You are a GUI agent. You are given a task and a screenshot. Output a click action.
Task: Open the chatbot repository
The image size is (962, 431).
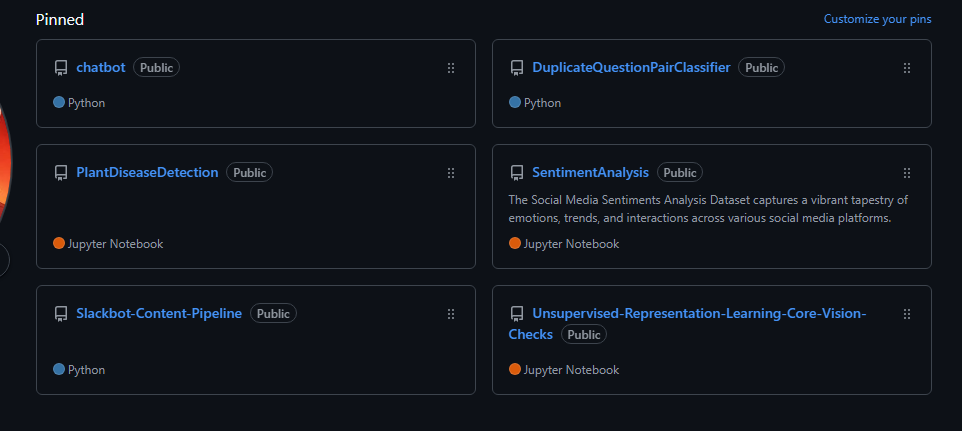[101, 68]
